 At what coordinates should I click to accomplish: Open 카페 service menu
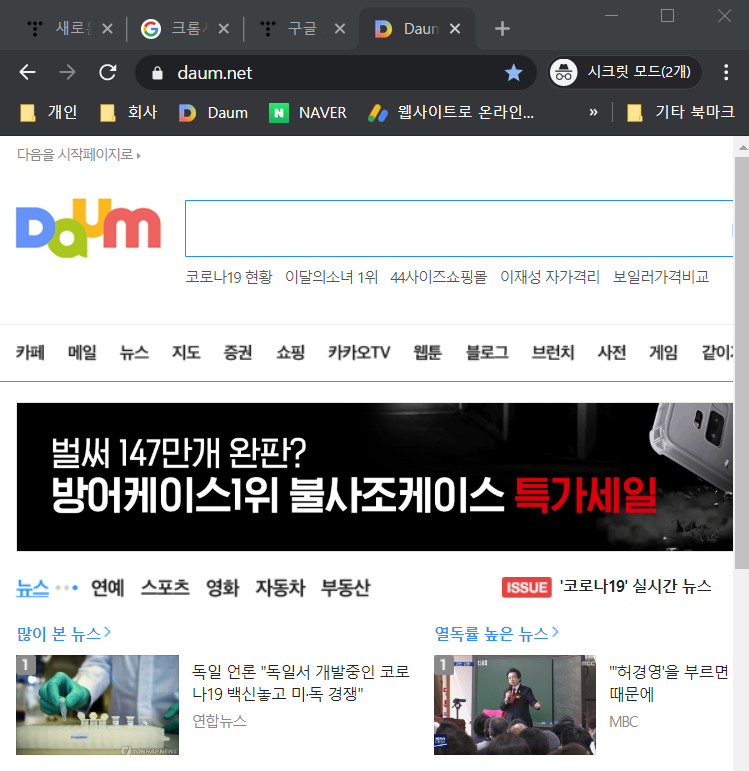coord(30,352)
